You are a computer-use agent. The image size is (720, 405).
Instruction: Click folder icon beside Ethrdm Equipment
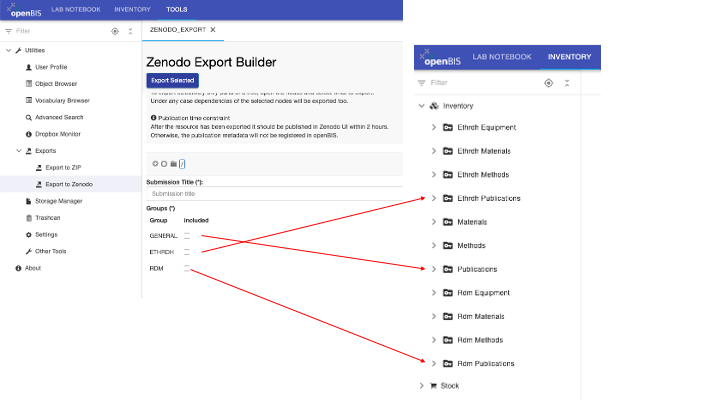(448, 127)
